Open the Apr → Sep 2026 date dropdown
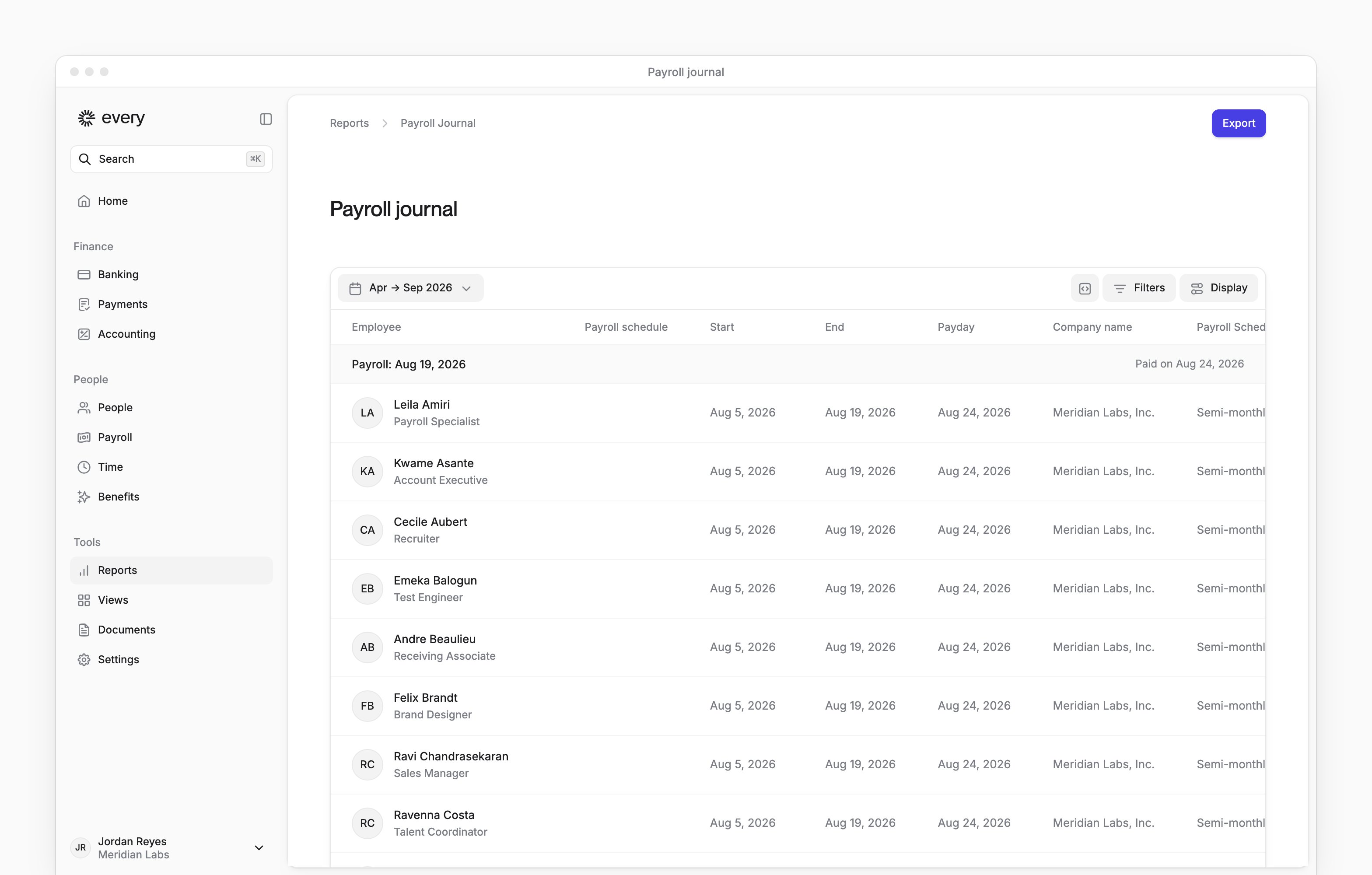 click(x=411, y=288)
